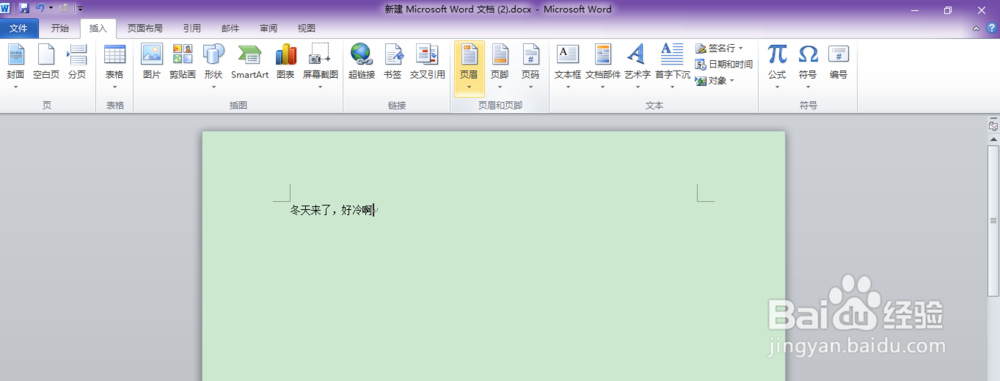
Task: Expand the object (对象) dropdown arrow
Action: point(732,80)
